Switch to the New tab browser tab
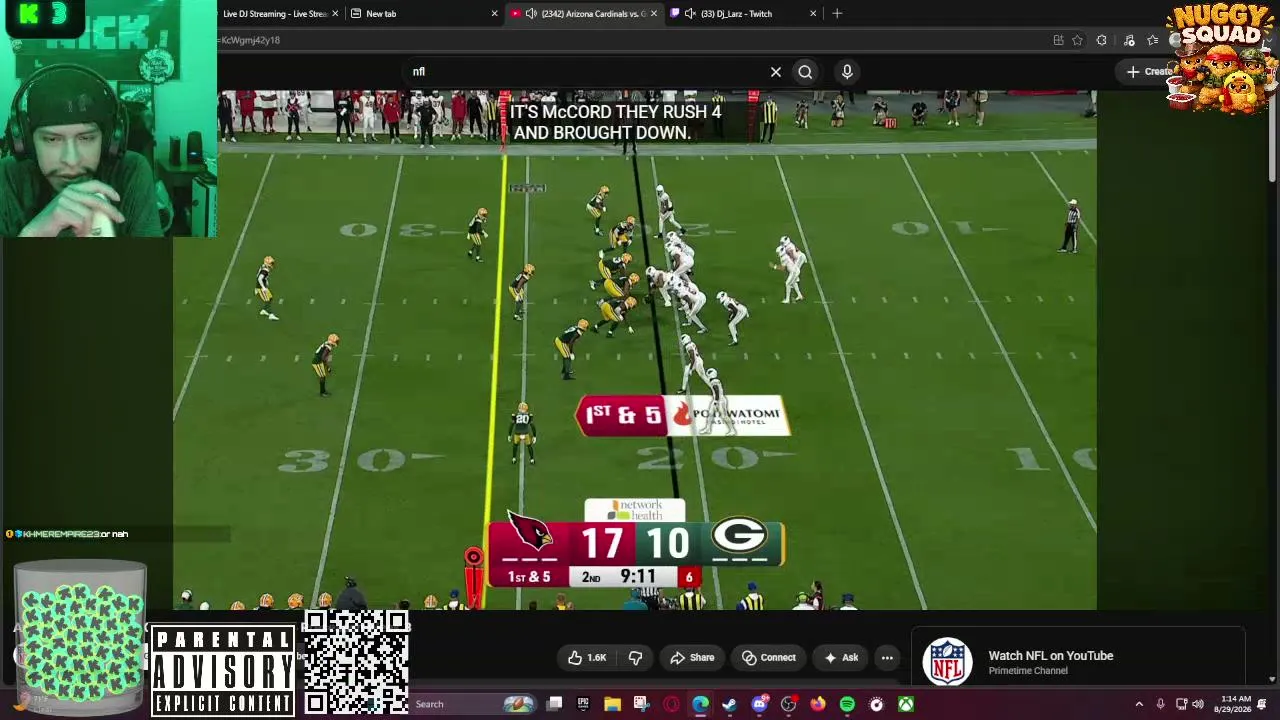This screenshot has width=1280, height=720. 424,14
